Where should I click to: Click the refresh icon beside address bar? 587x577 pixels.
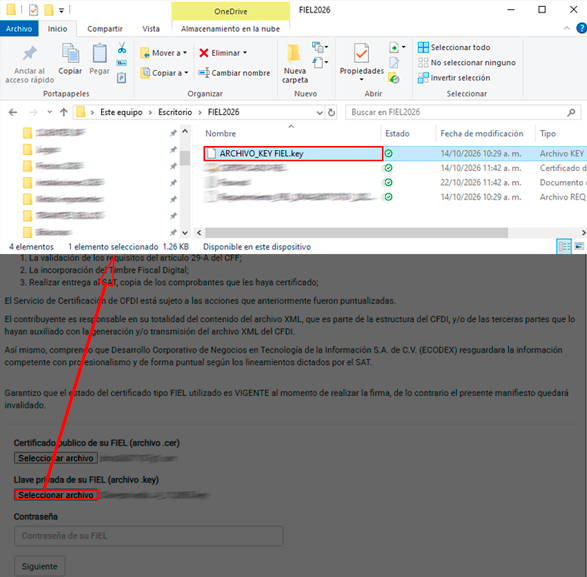click(331, 112)
